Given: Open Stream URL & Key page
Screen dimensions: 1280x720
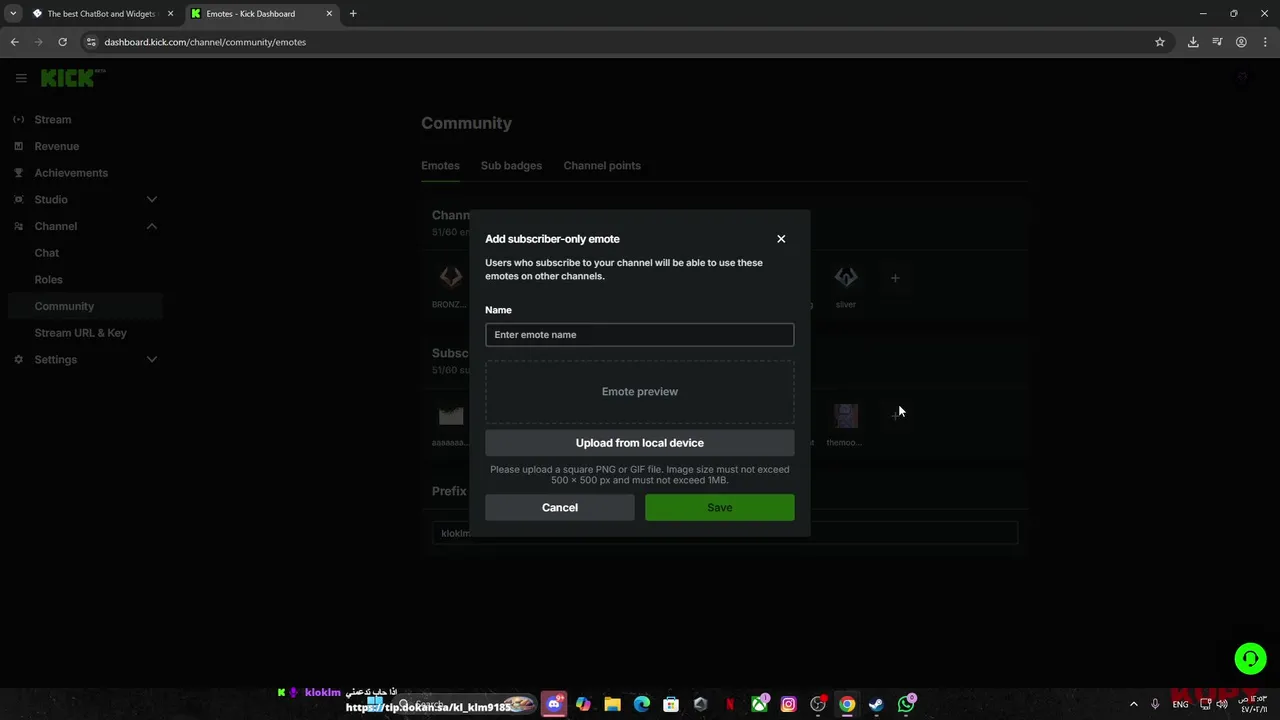Looking at the screenshot, I should (x=81, y=333).
